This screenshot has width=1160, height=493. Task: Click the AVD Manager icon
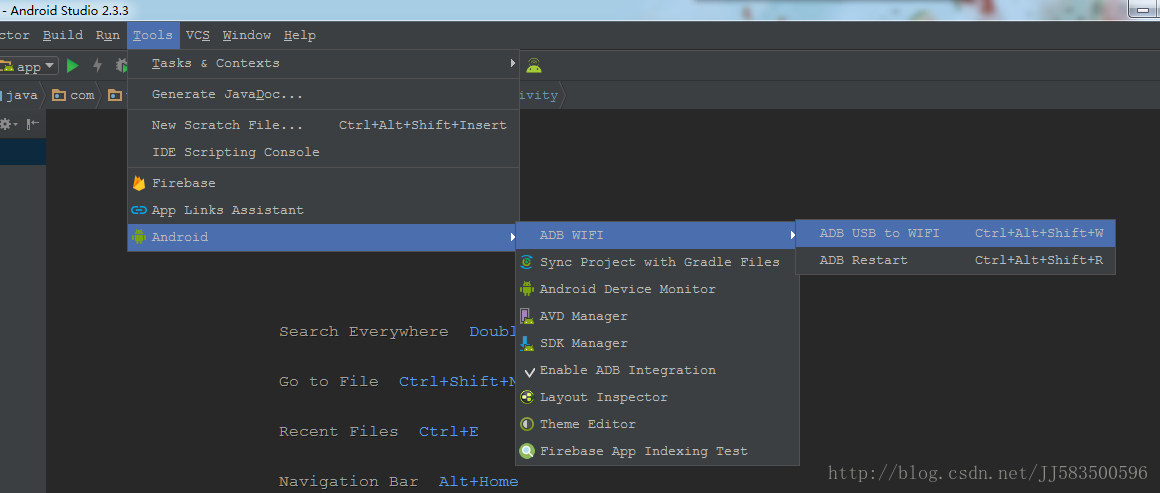[x=527, y=316]
